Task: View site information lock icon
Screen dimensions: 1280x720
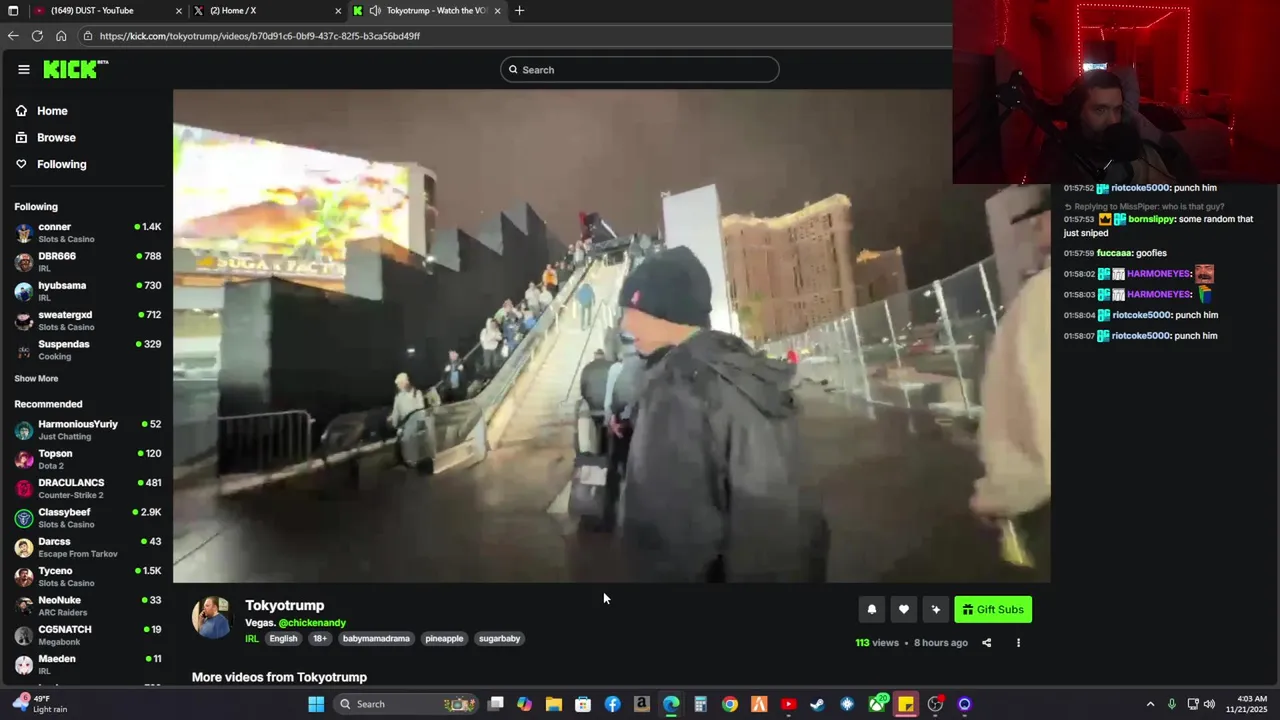Action: coord(88,36)
